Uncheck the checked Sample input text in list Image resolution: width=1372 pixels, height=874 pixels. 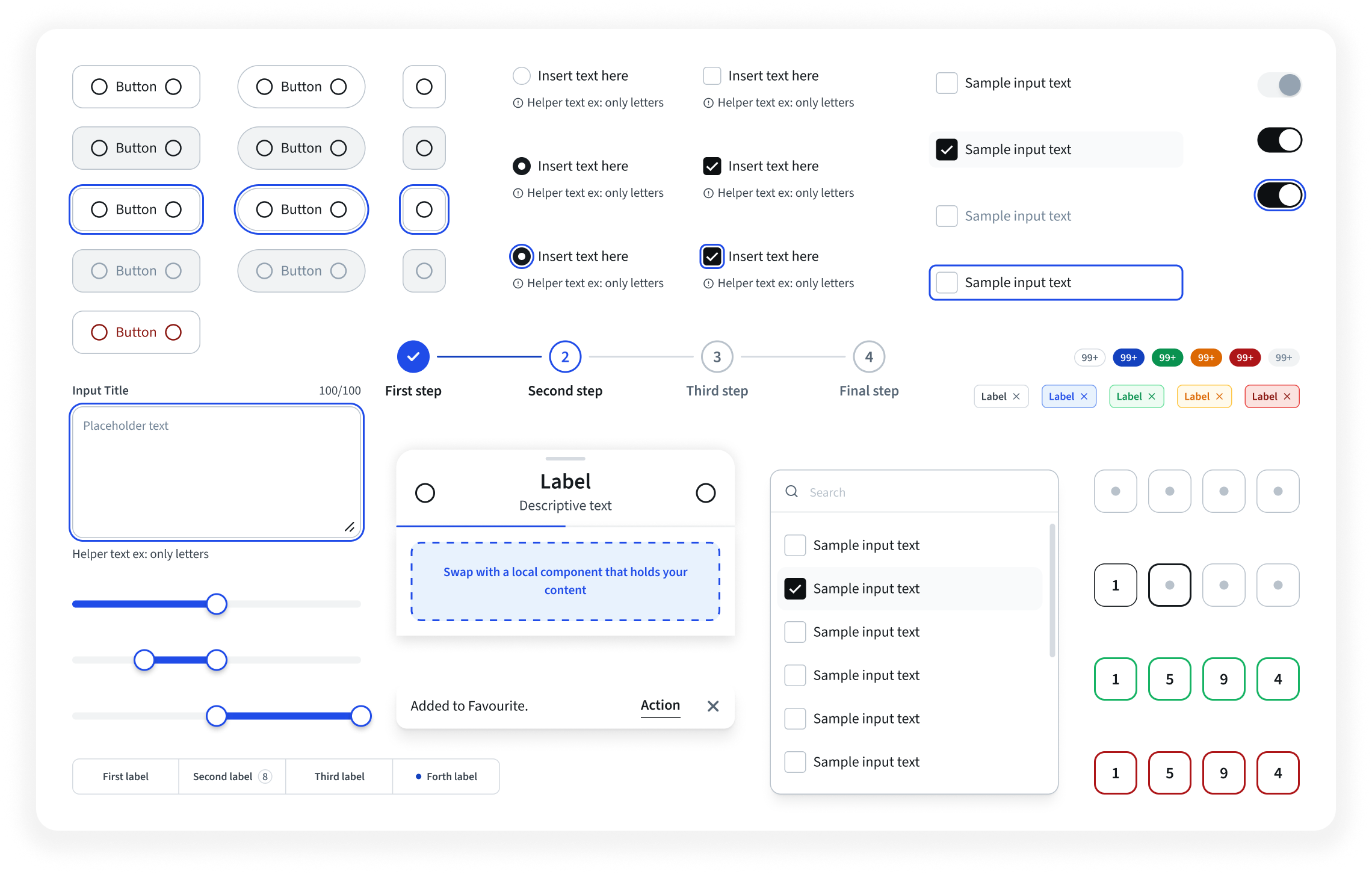click(795, 589)
